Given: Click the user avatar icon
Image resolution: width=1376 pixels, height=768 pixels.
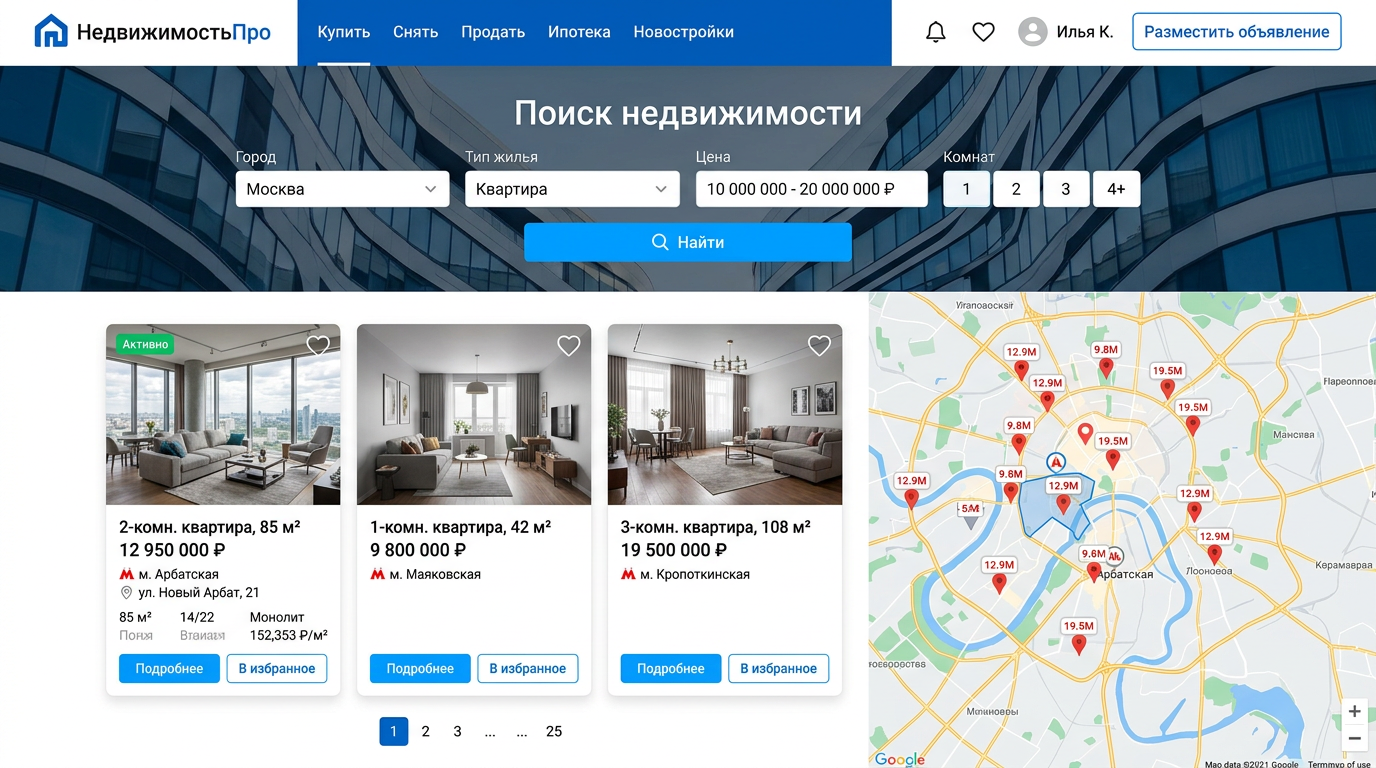Looking at the screenshot, I should click(1032, 32).
